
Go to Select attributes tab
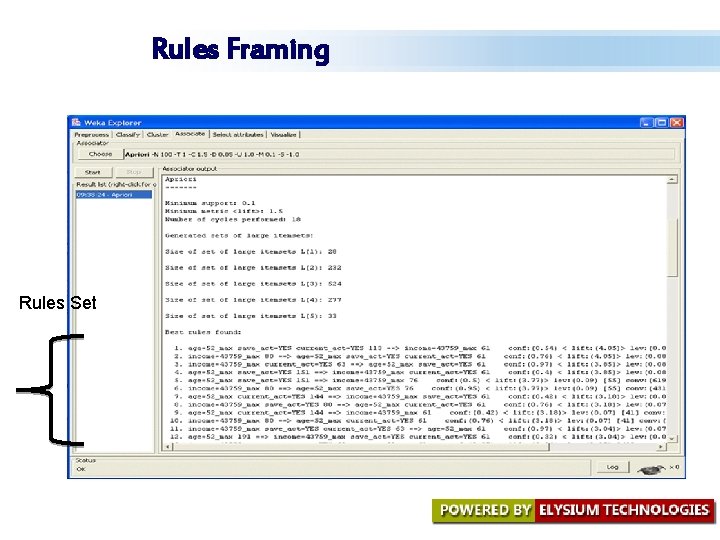pos(238,135)
